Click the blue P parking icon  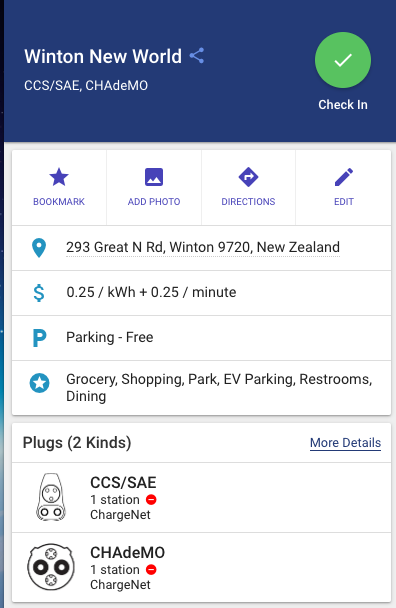[x=39, y=338]
